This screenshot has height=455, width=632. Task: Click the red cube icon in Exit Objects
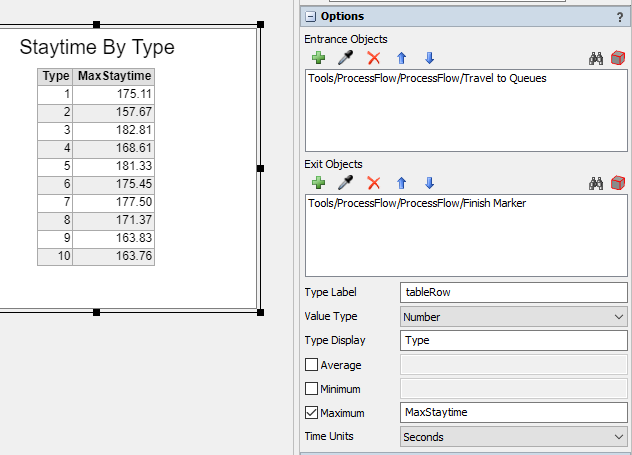click(618, 183)
